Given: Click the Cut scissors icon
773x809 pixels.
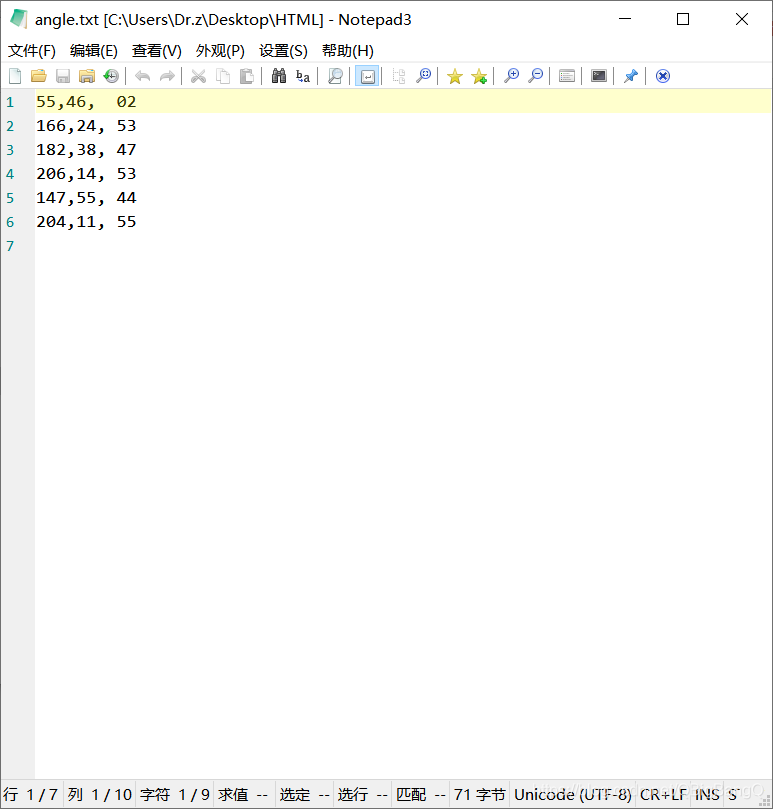Looking at the screenshot, I should 198,76.
